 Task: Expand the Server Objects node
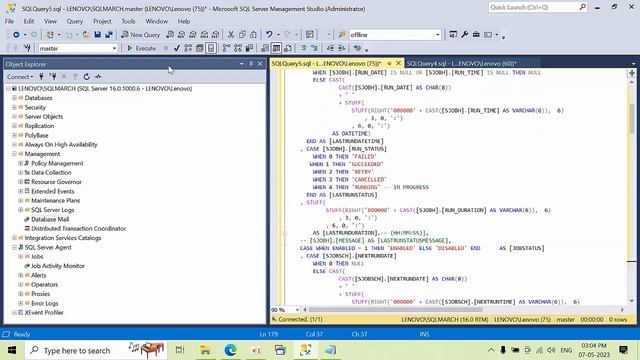(14, 117)
